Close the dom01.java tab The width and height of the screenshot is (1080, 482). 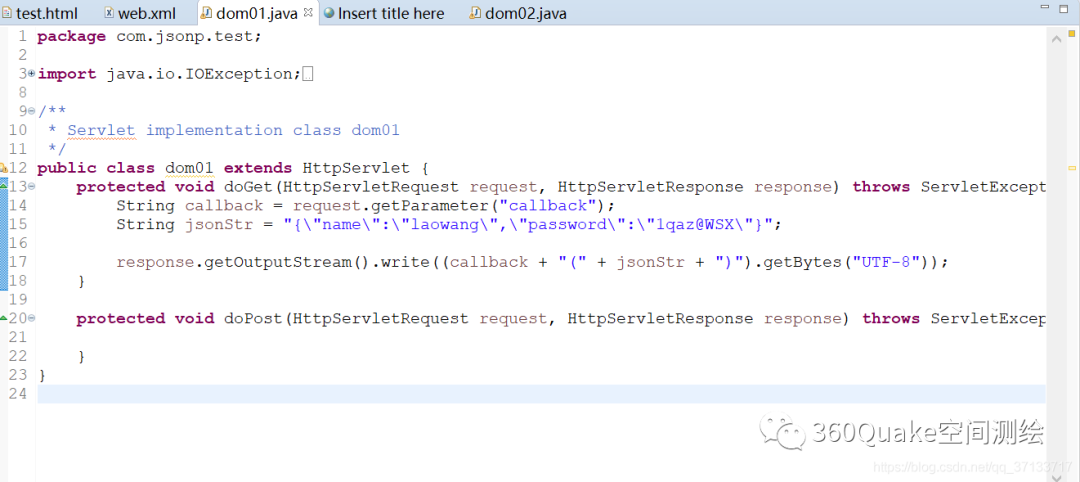click(308, 13)
